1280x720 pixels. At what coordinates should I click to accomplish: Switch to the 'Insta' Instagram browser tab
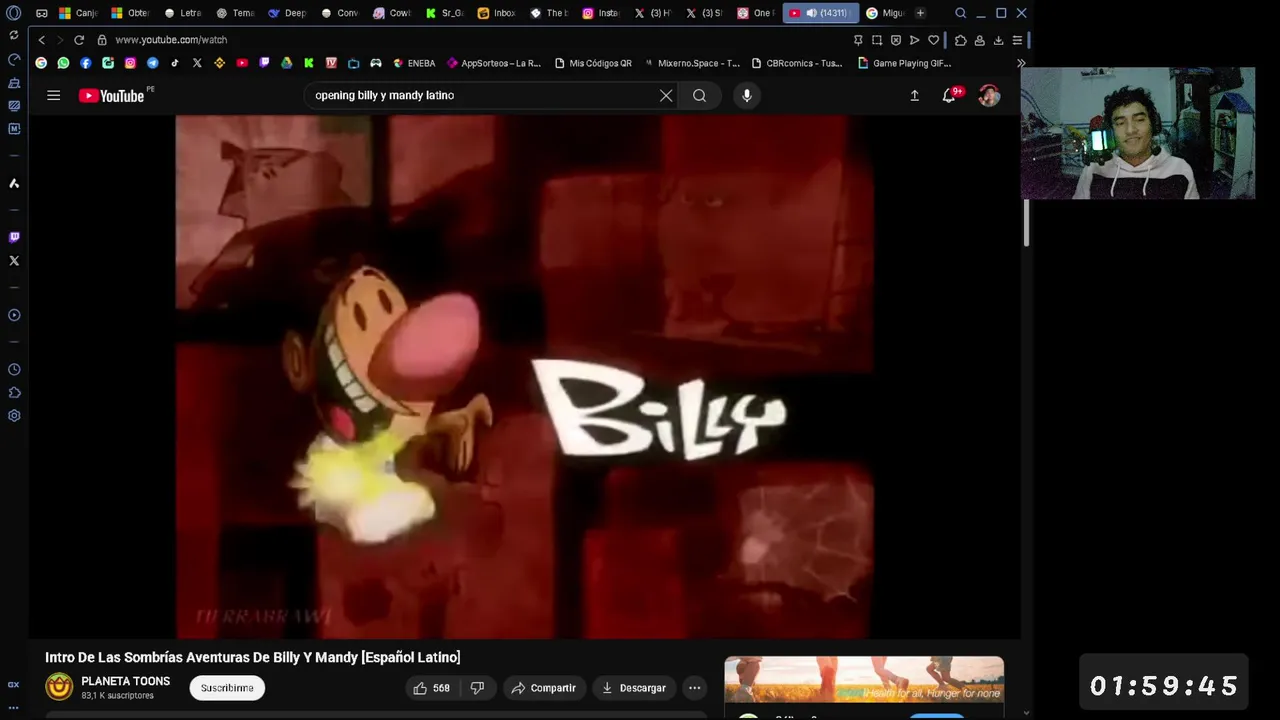pyautogui.click(x=601, y=13)
